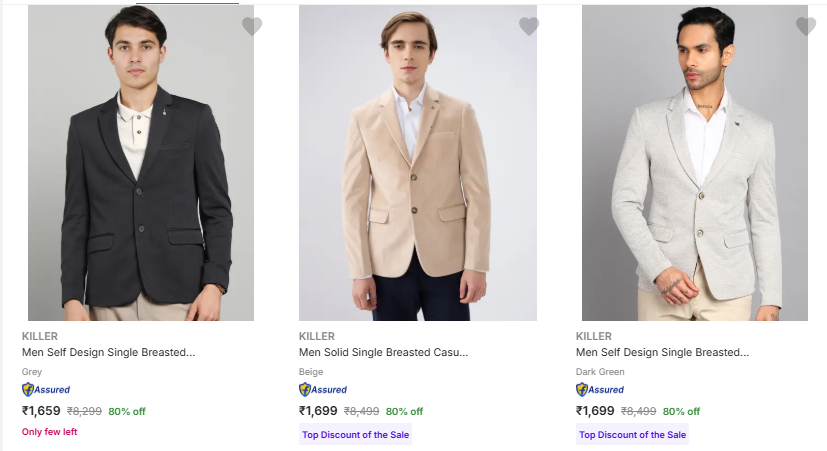
Task: Click first 'Men Self Design Single Breasted' title
Action: click(108, 352)
